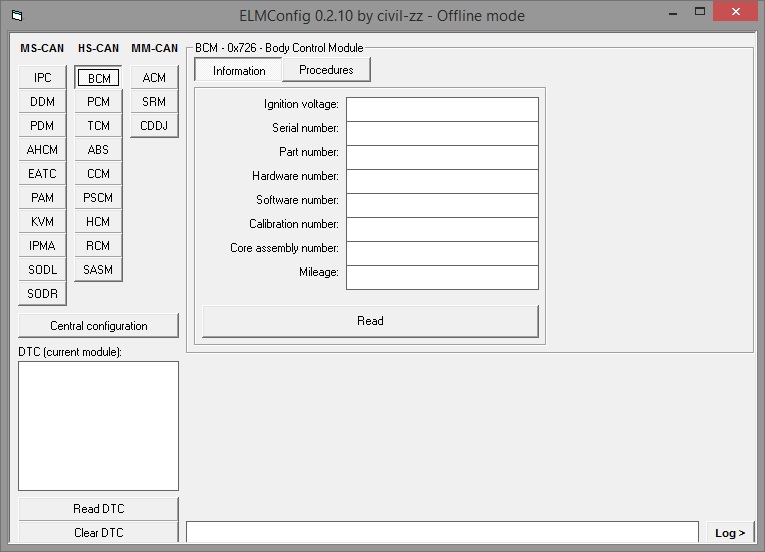Open the ACM module under MM-CAN

[154, 78]
